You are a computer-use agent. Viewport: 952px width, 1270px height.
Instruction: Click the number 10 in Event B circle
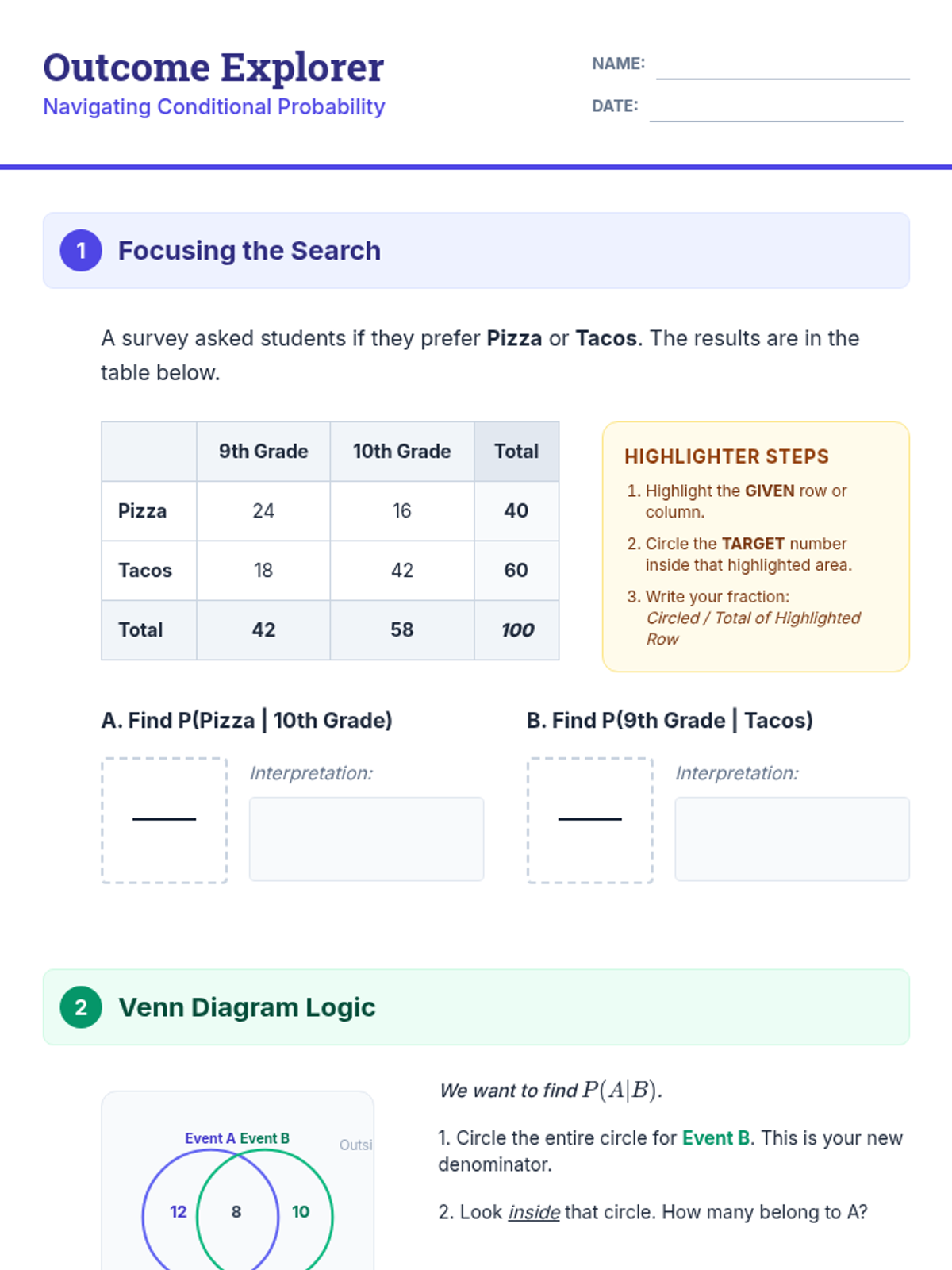tap(301, 1212)
